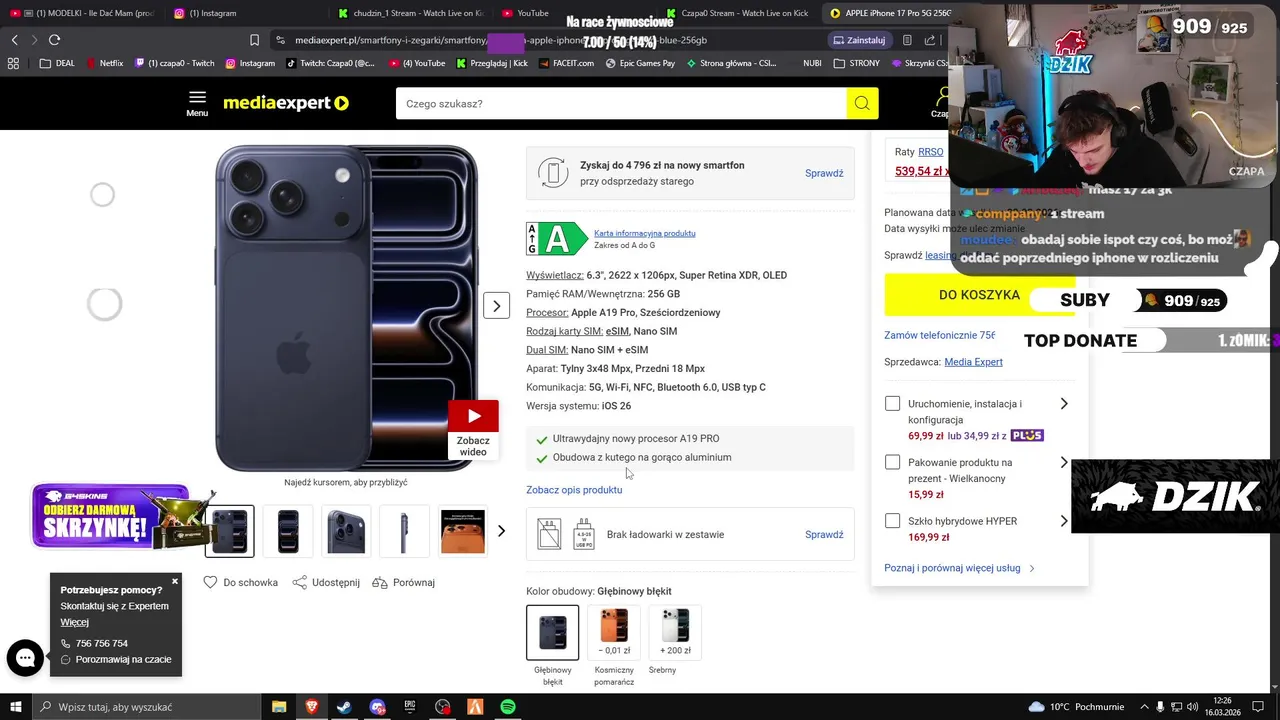Click the Zainstaluj app button
This screenshot has height=720, width=1280.
click(859, 40)
